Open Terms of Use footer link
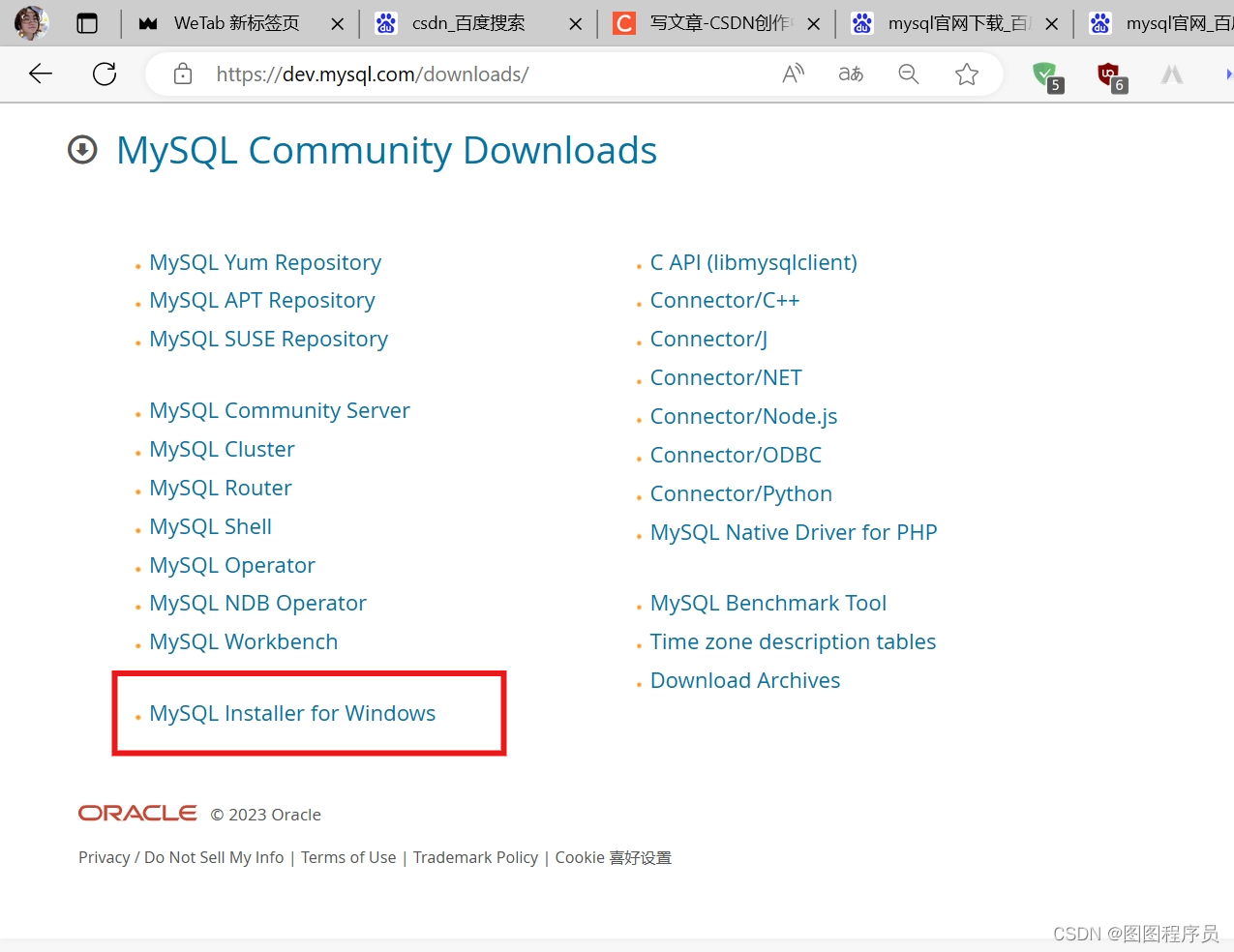The height and width of the screenshot is (952, 1234). tap(348, 858)
